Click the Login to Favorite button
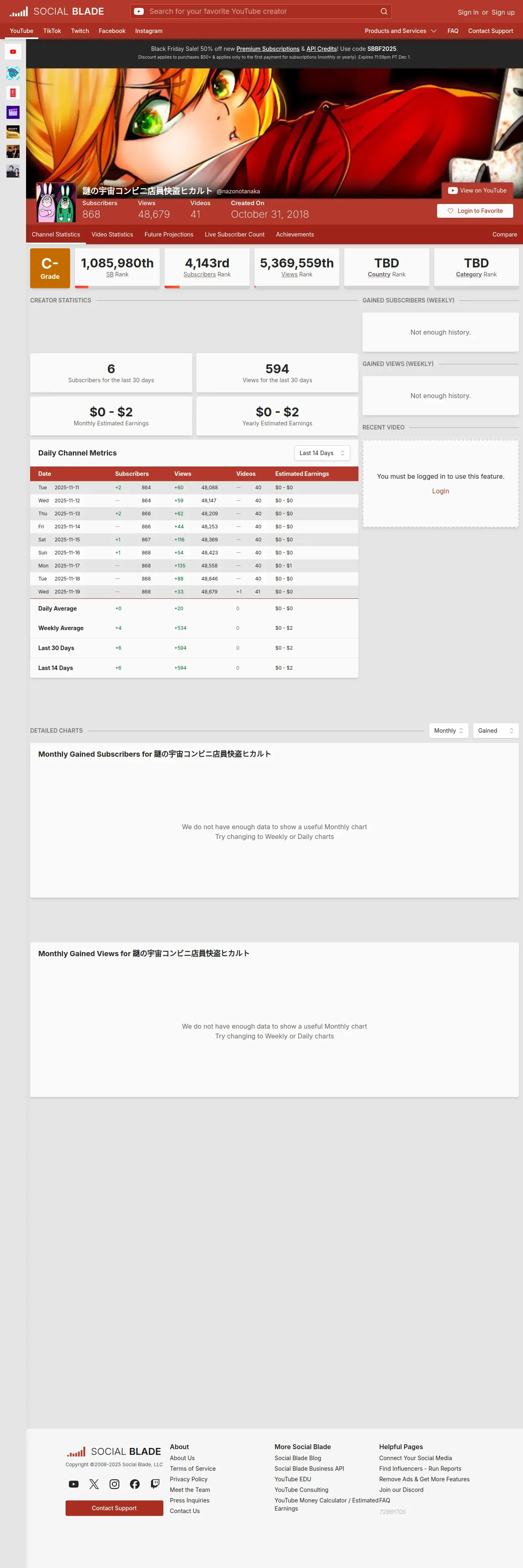 pos(475,210)
